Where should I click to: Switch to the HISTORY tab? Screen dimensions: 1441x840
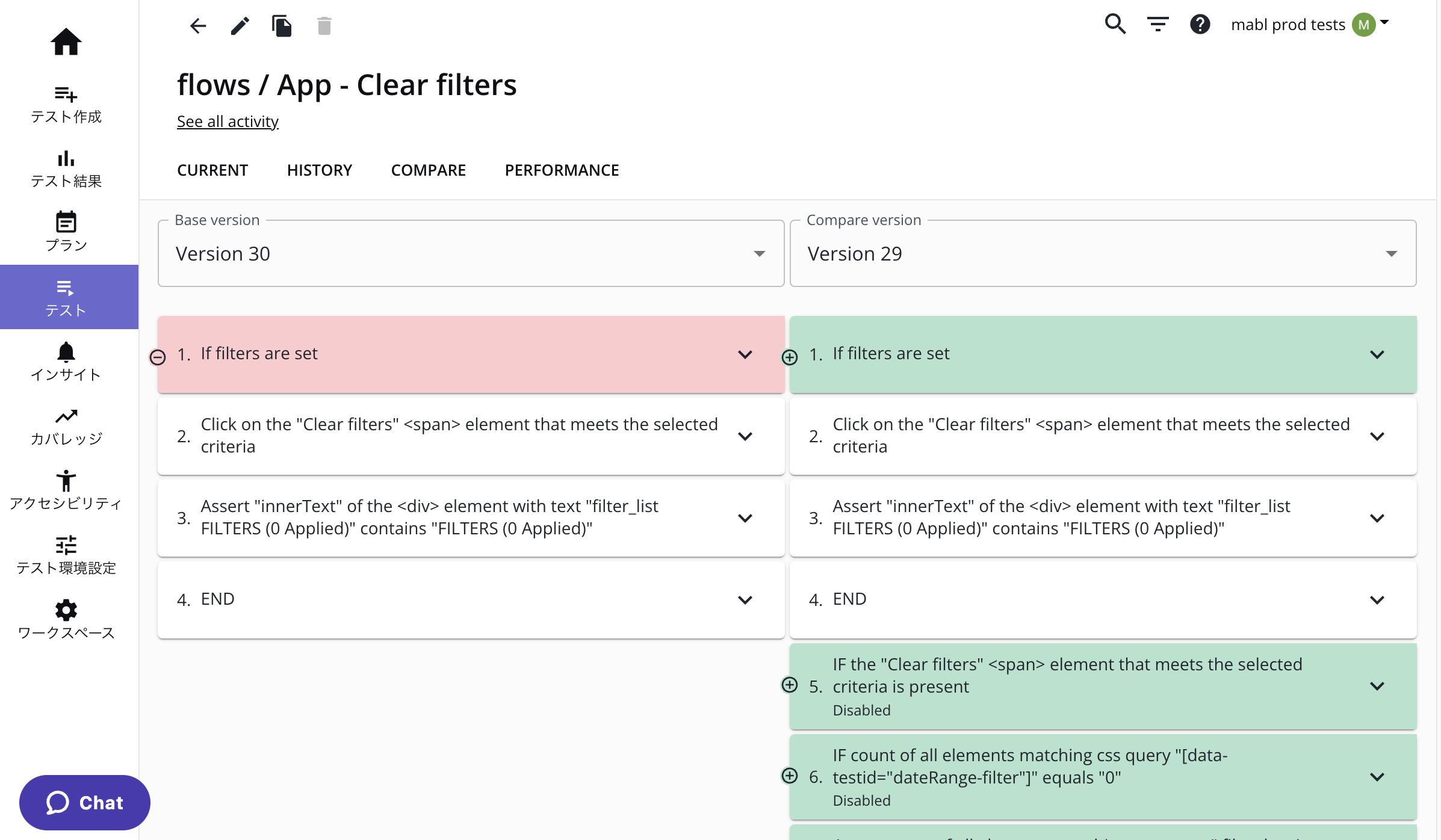point(319,170)
